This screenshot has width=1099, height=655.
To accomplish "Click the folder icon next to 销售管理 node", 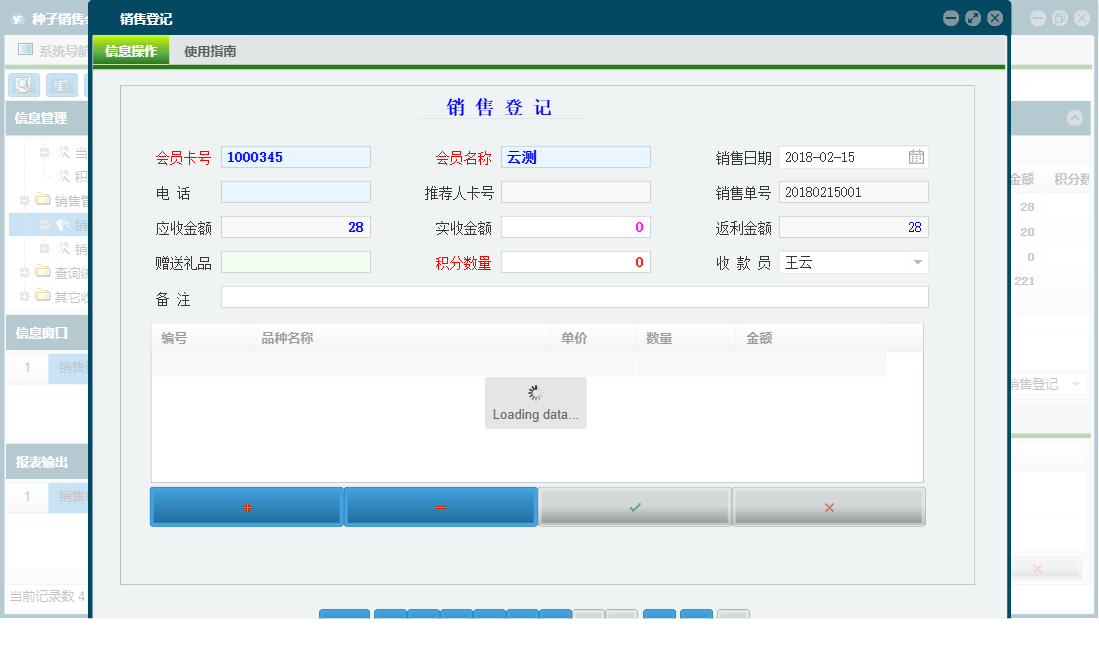I will [x=41, y=198].
